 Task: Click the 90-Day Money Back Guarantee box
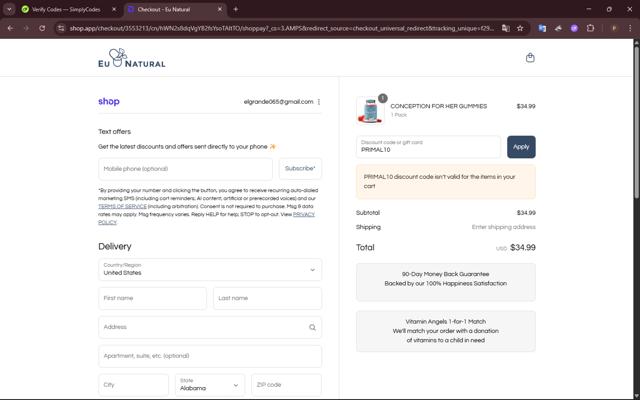point(446,282)
